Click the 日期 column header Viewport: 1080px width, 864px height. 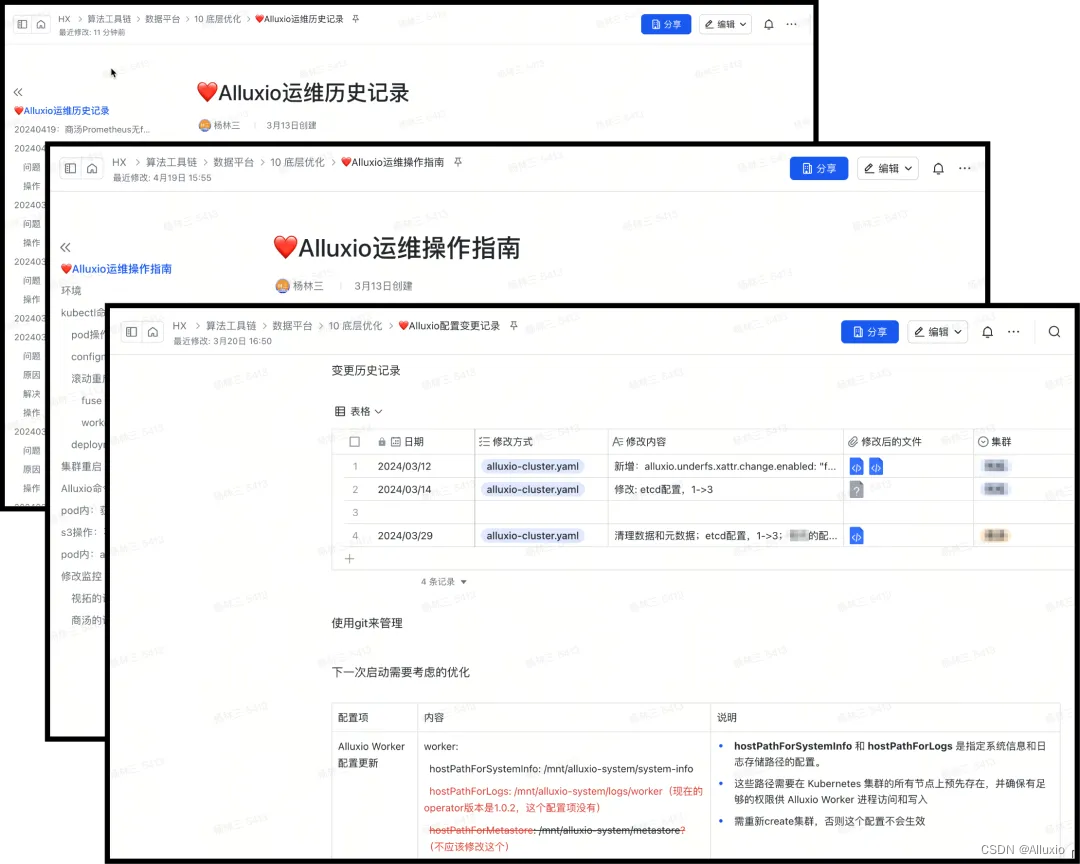[413, 442]
